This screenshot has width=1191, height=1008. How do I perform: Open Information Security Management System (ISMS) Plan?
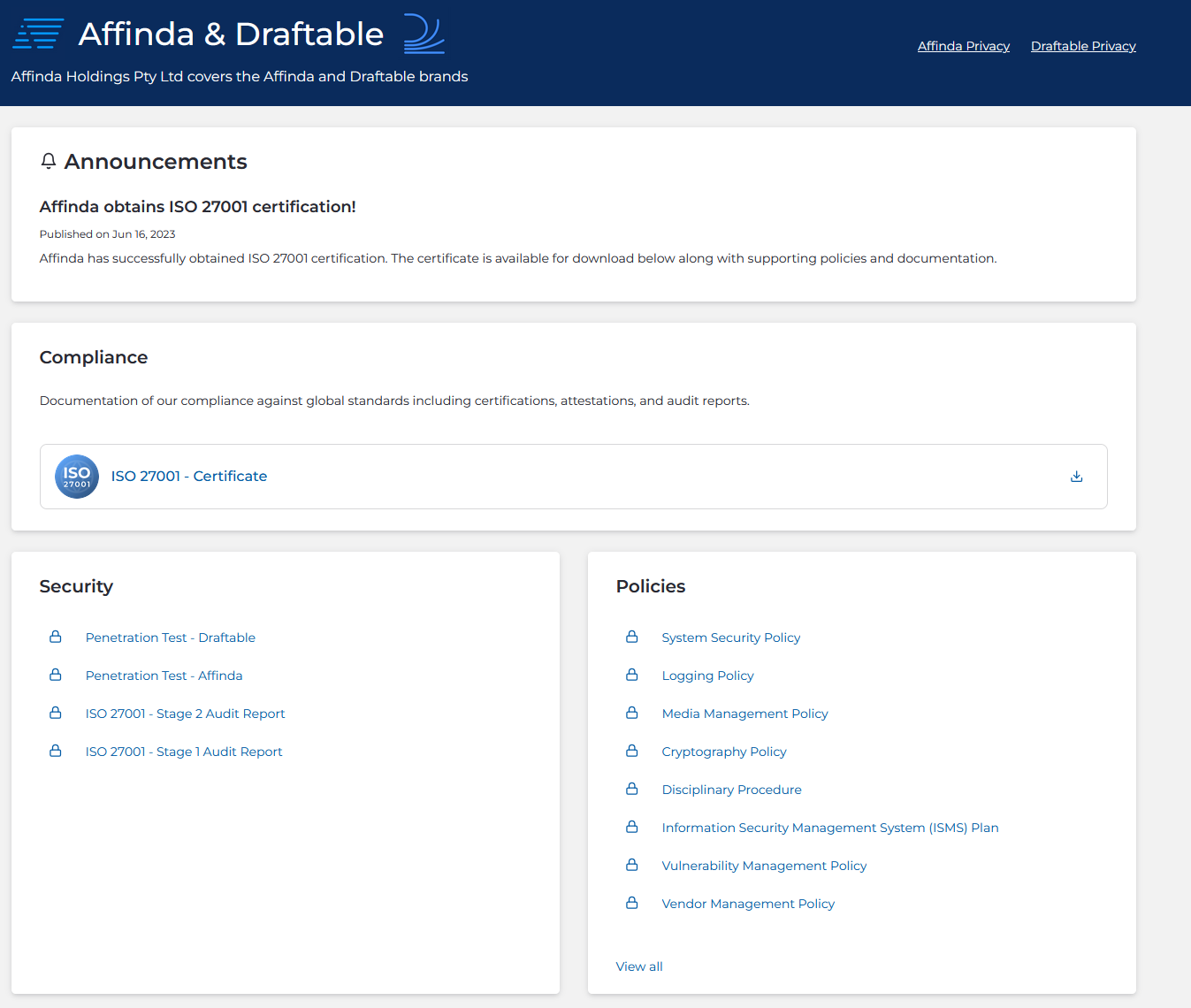click(830, 828)
